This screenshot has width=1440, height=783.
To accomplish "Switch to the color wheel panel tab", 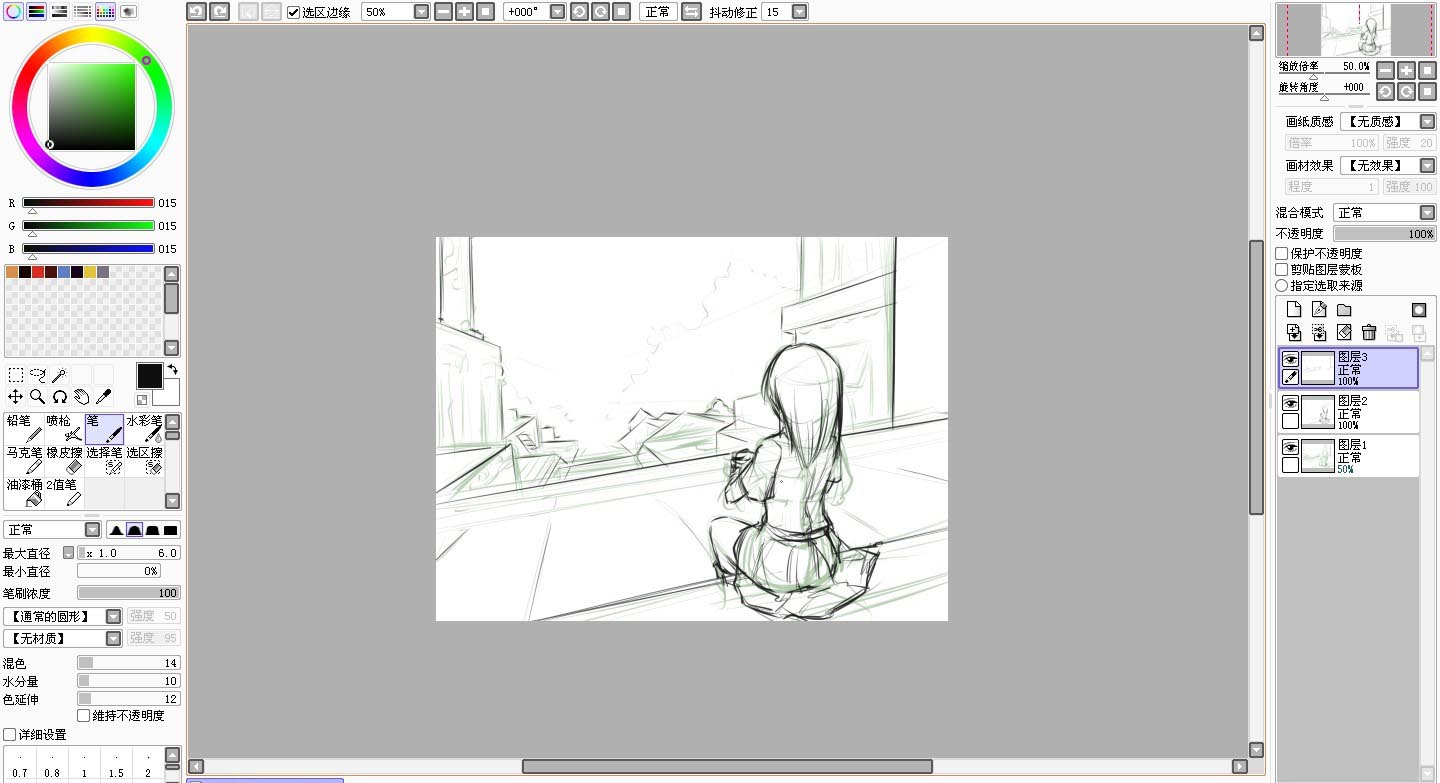I will 14,12.
